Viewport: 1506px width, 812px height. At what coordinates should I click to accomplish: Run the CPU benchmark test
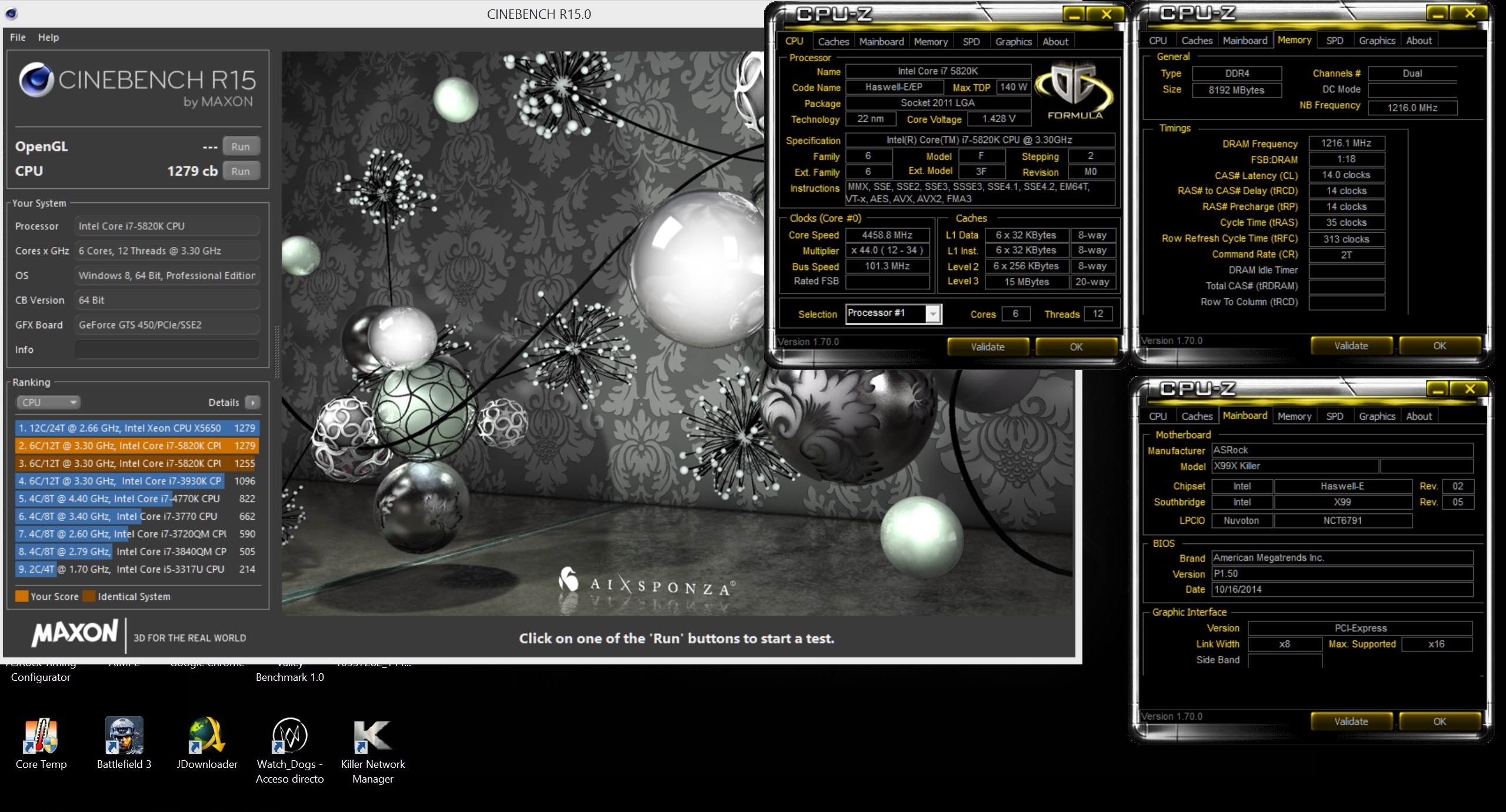click(x=241, y=171)
